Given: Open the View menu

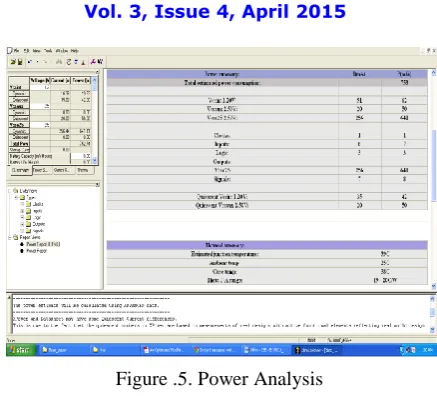Looking at the screenshot, I should coord(37,51).
